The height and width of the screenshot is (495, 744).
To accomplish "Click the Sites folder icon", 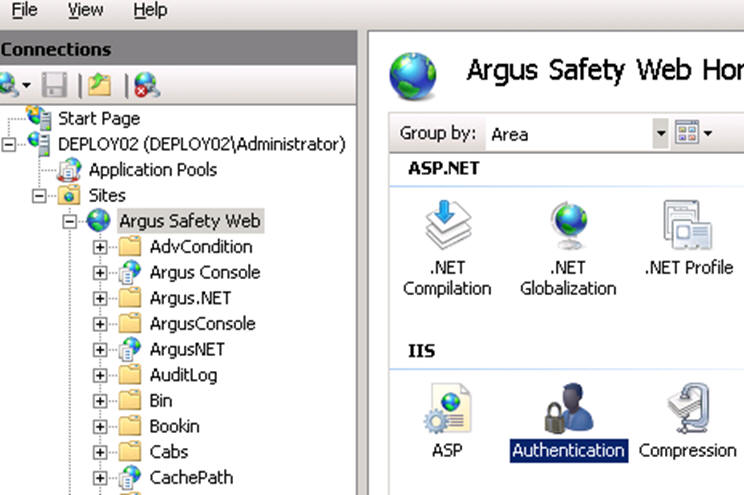I will pos(69,195).
